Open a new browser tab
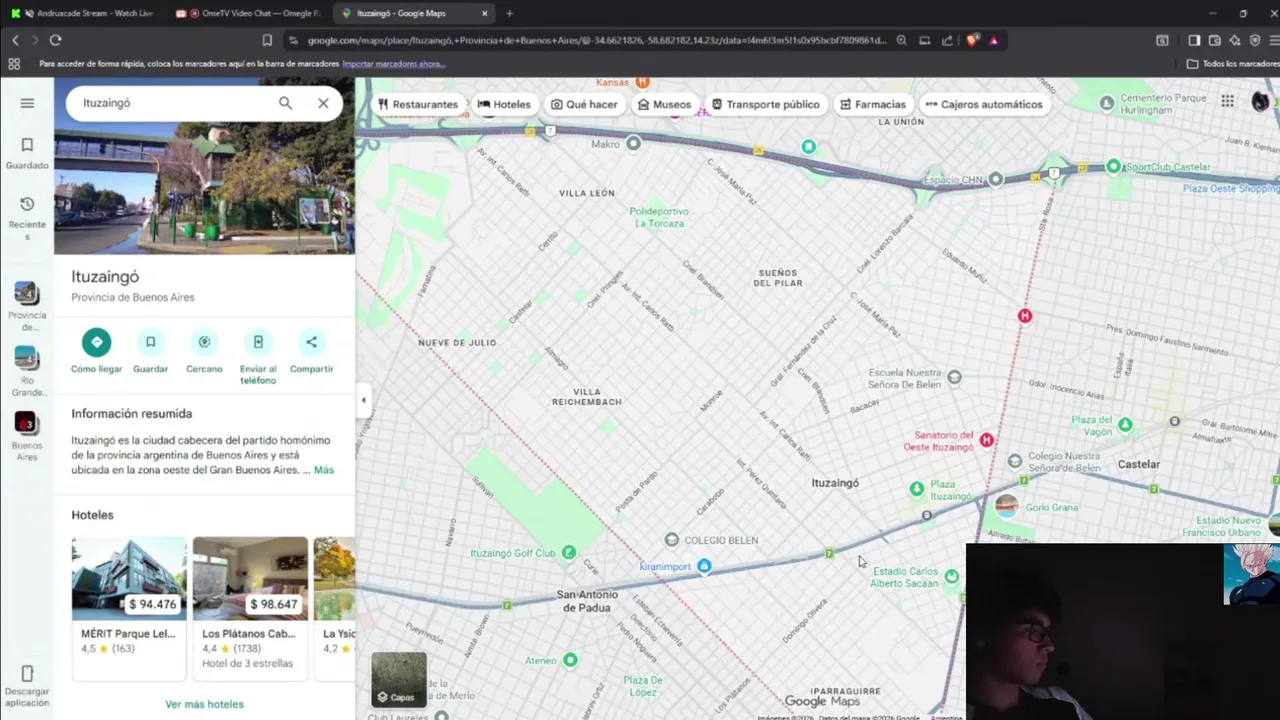Viewport: 1280px width, 720px height. click(x=509, y=13)
